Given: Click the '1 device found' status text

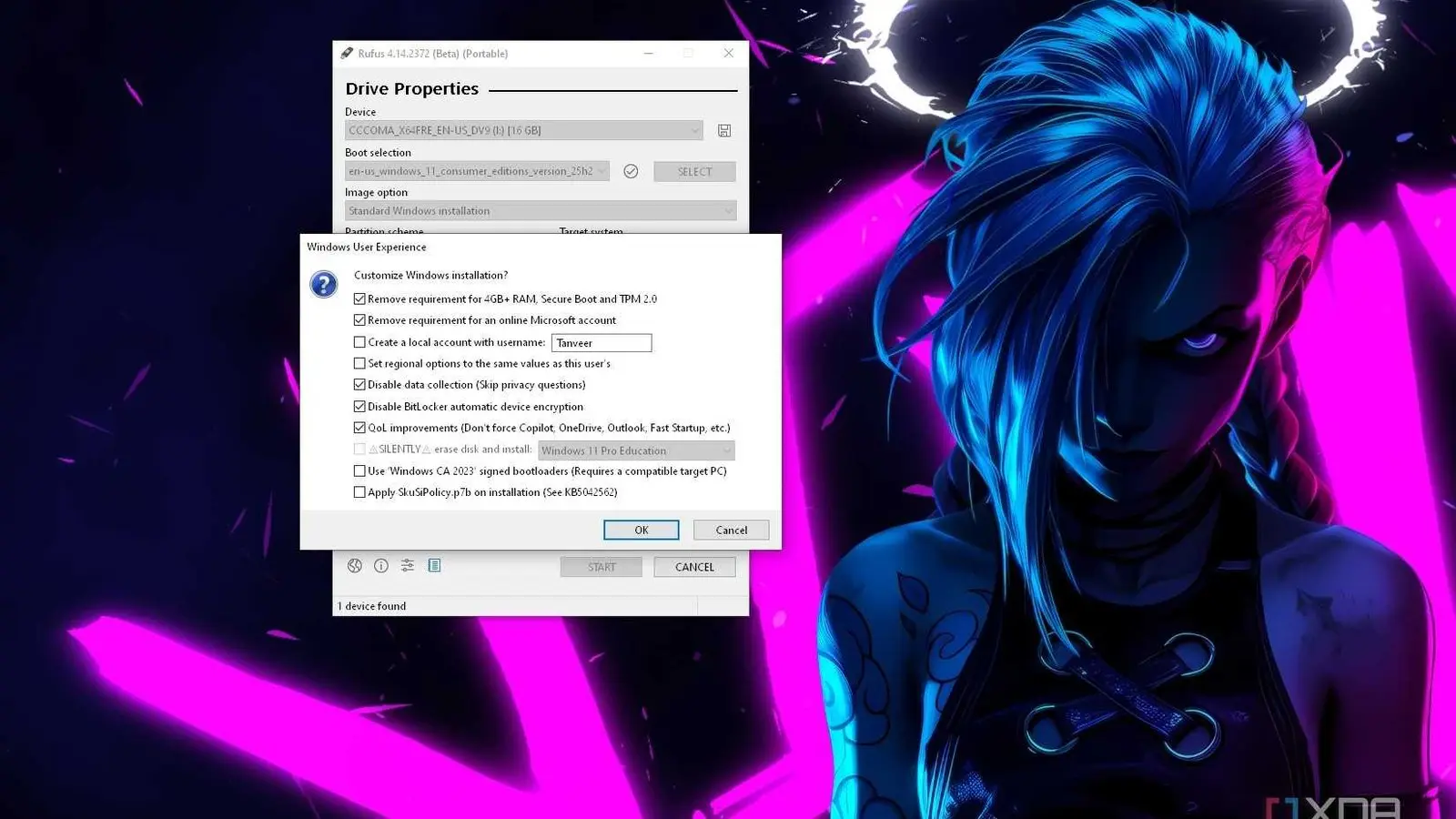Looking at the screenshot, I should tap(372, 606).
